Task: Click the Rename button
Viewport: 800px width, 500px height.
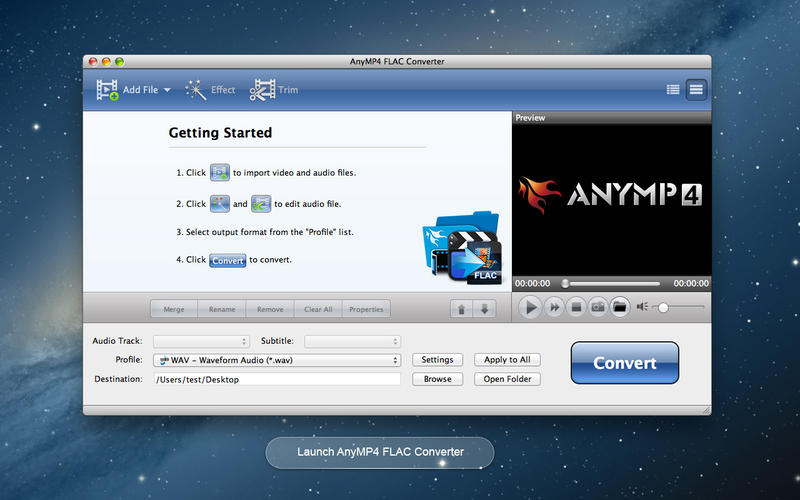Action: [x=222, y=309]
